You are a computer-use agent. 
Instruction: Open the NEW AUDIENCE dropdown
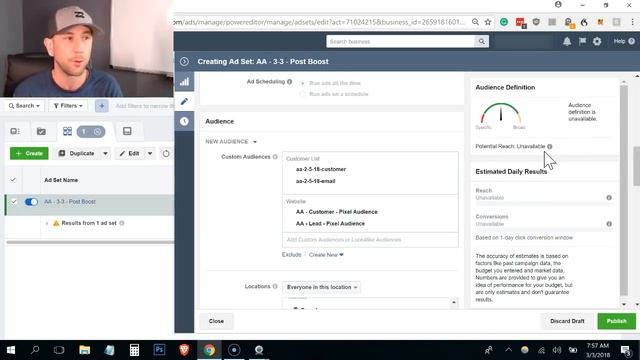(x=231, y=142)
